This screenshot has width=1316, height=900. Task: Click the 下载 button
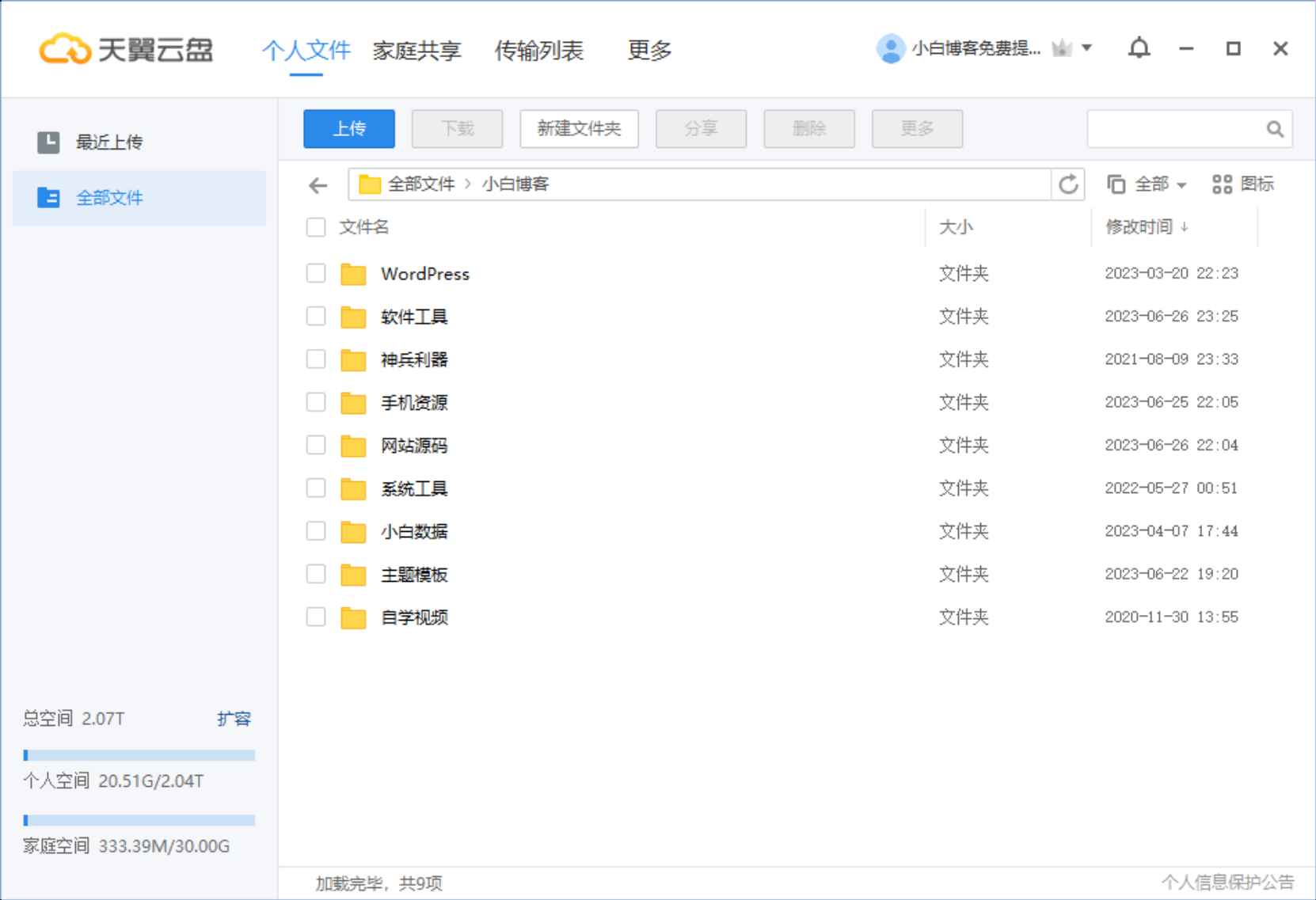coord(457,128)
